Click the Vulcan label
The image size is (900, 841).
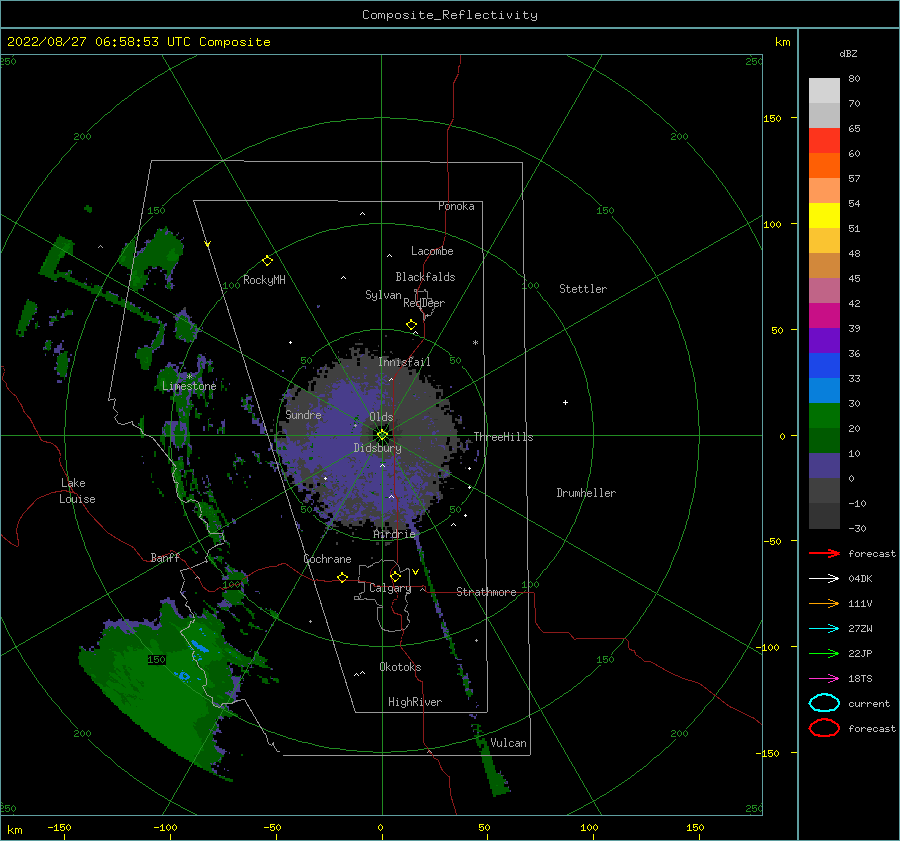[508, 743]
